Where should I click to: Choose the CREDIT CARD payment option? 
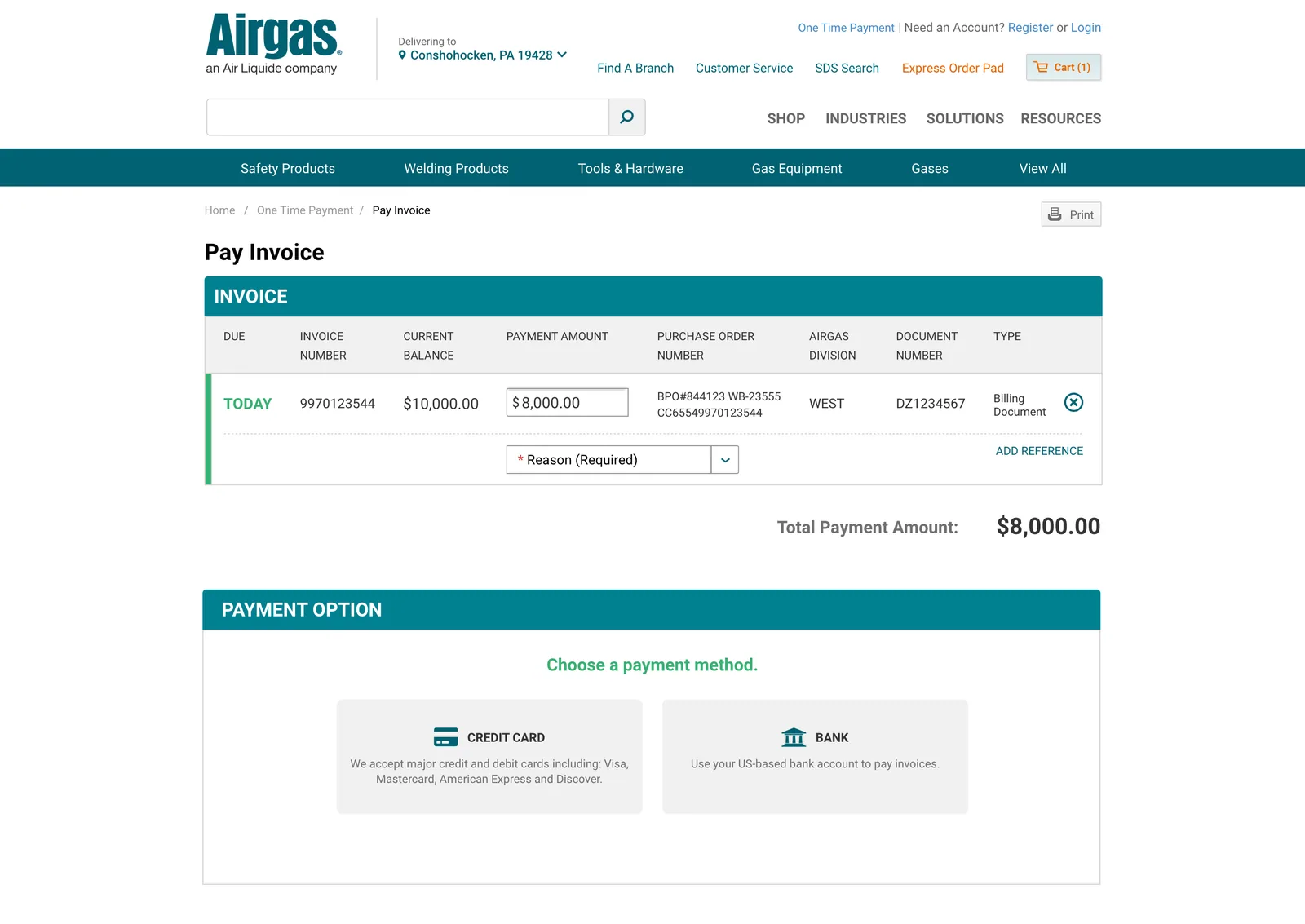click(489, 756)
